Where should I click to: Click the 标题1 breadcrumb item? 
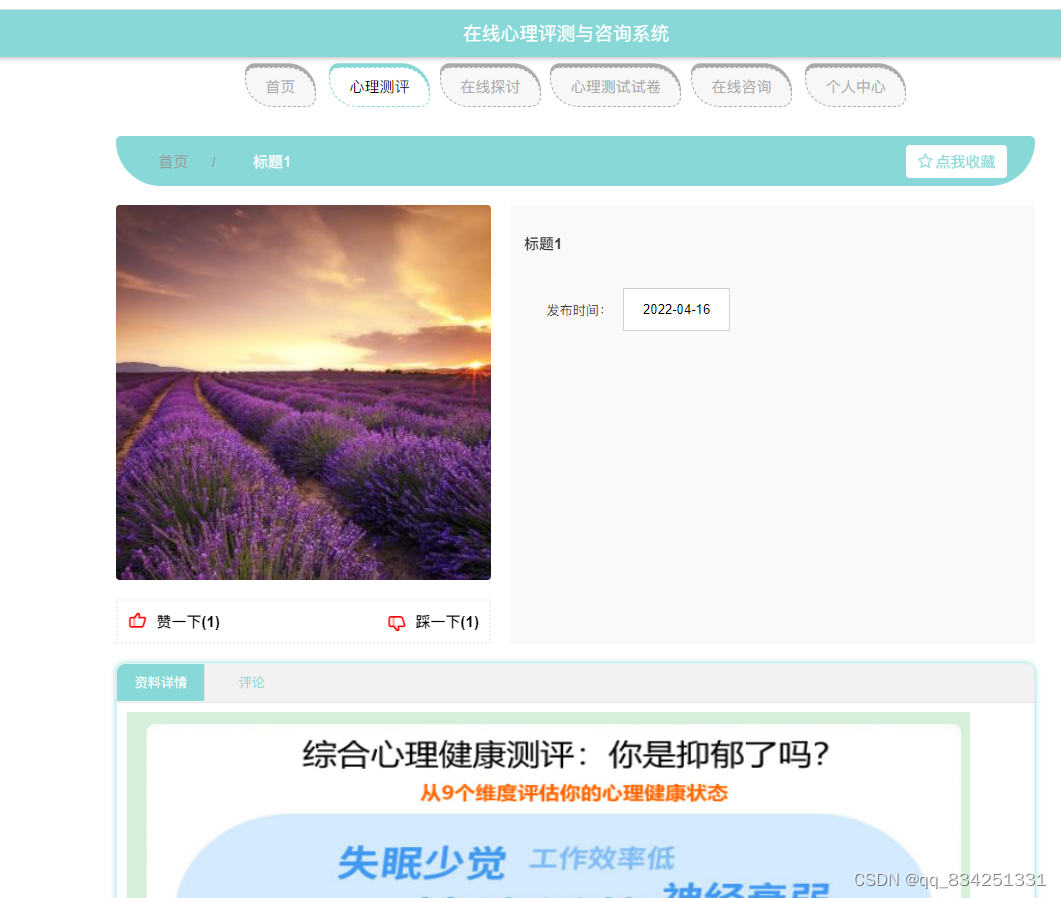coord(271,162)
